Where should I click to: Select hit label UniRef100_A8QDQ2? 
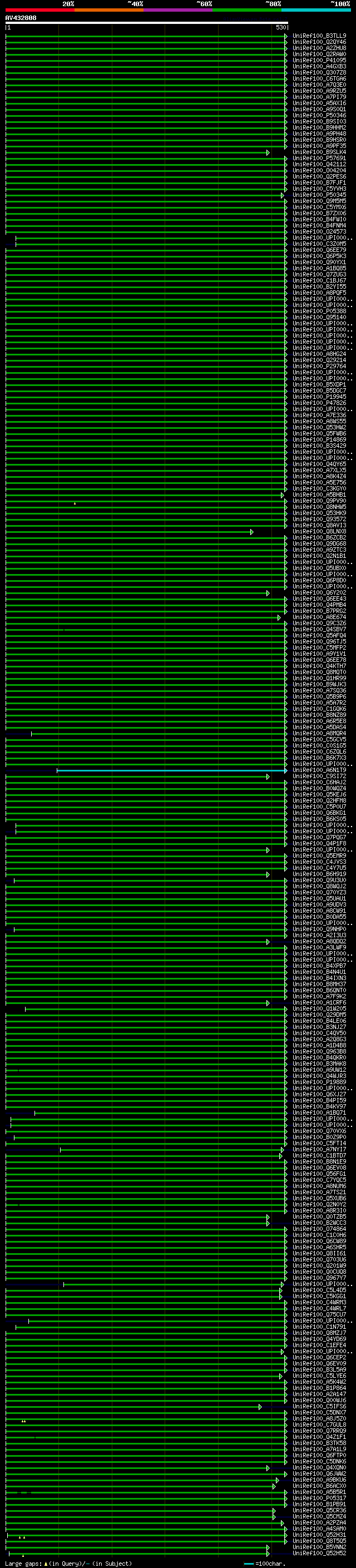pos(319,942)
